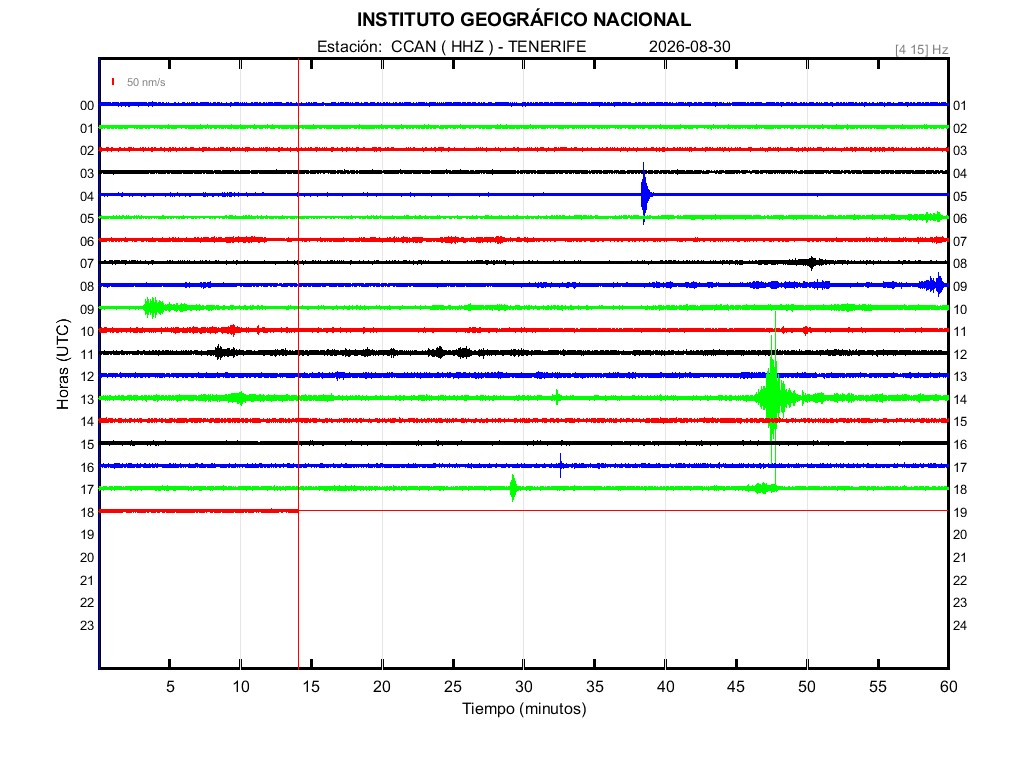
Task: Click the large green seismic event at hour 13
Action: point(774,396)
